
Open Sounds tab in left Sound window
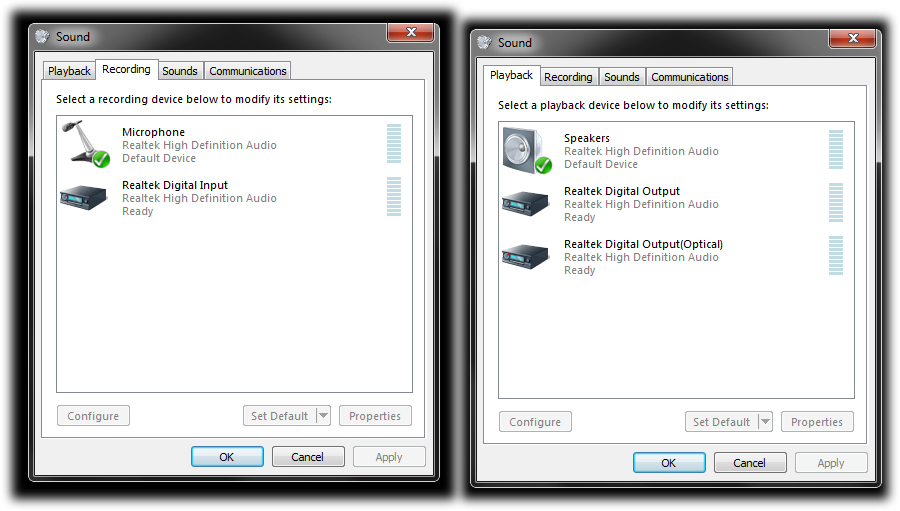tap(180, 71)
